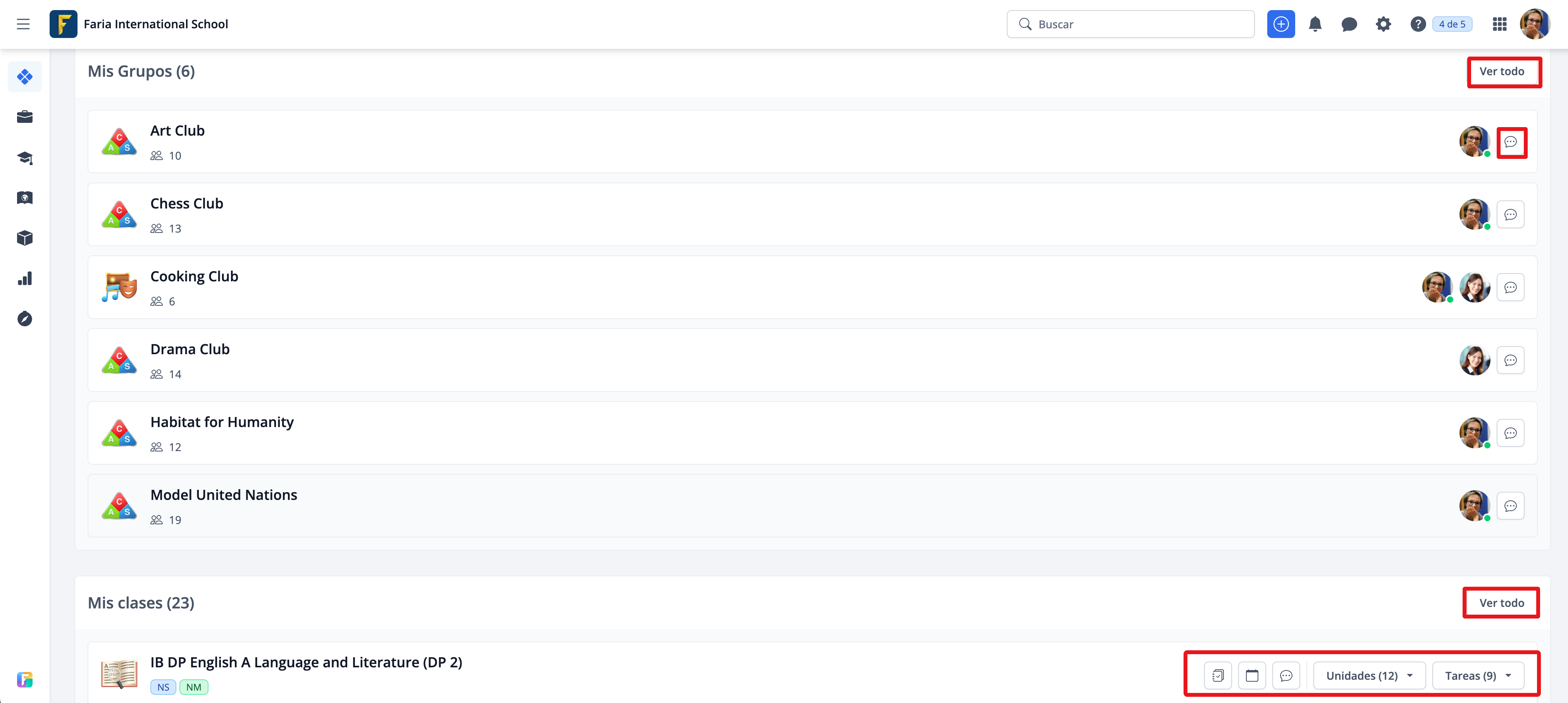Open the notifications bell
The image size is (1568, 703).
point(1315,24)
